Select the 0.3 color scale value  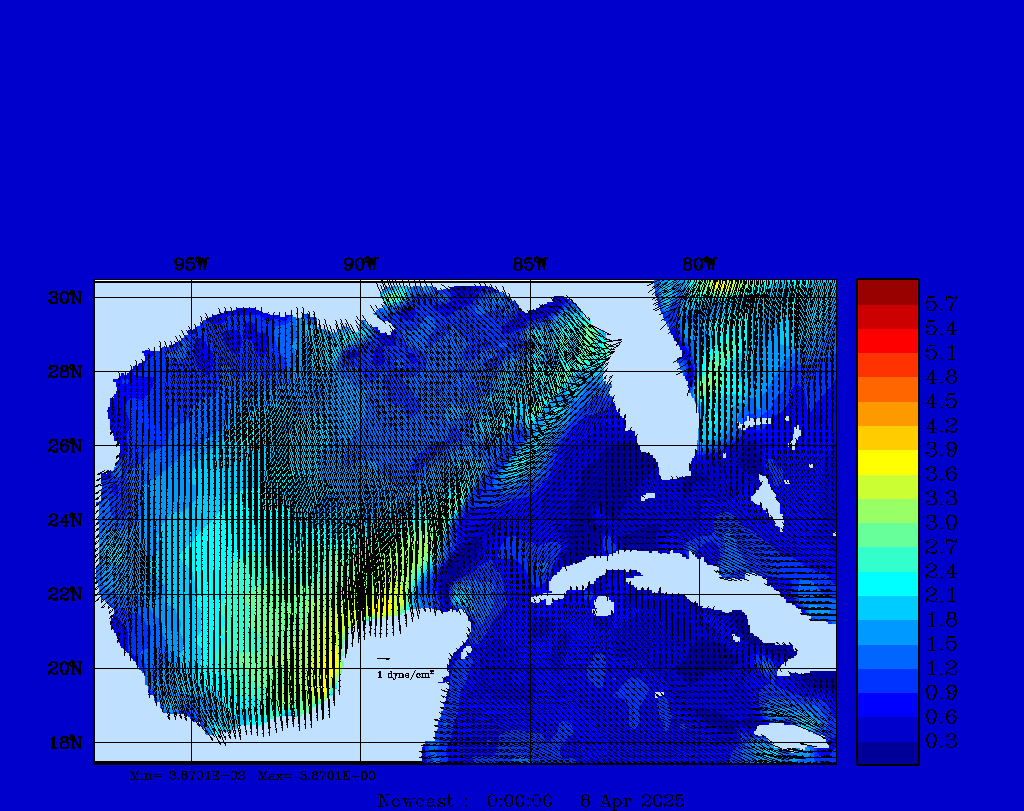pos(941,741)
